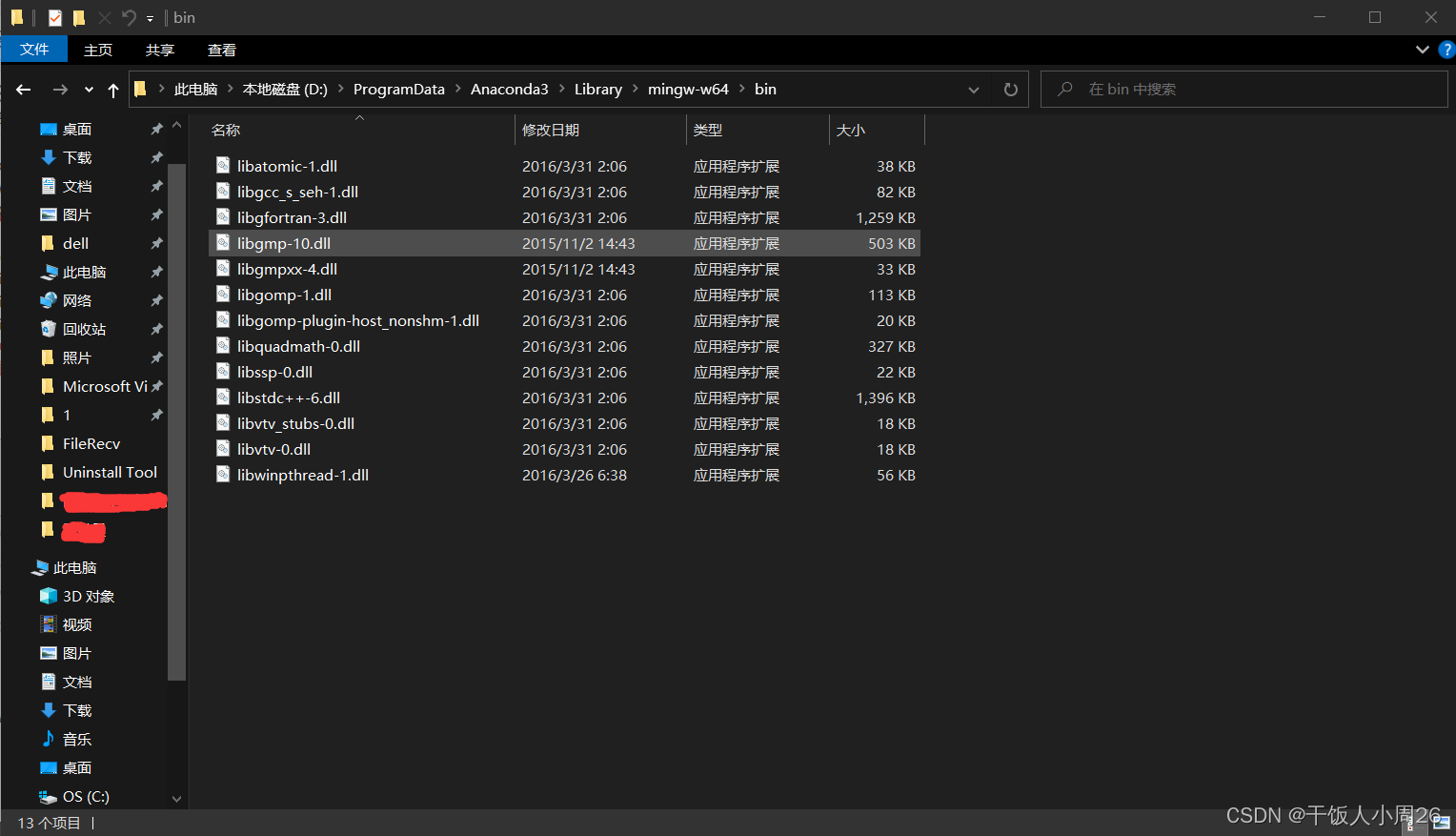
Task: Open the FileRecv folder in sidebar
Action: coord(91,443)
